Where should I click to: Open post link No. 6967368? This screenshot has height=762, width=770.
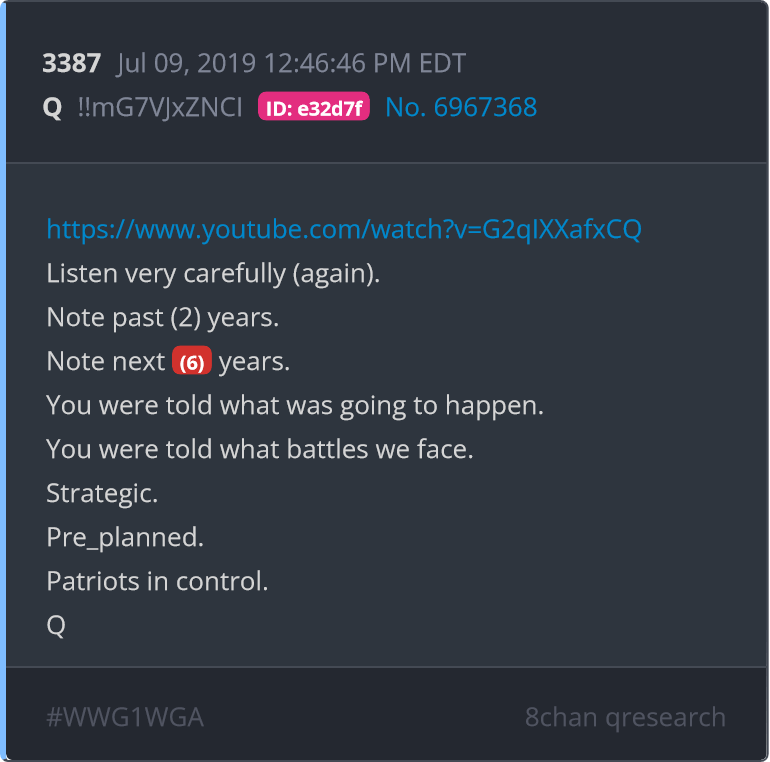click(461, 107)
